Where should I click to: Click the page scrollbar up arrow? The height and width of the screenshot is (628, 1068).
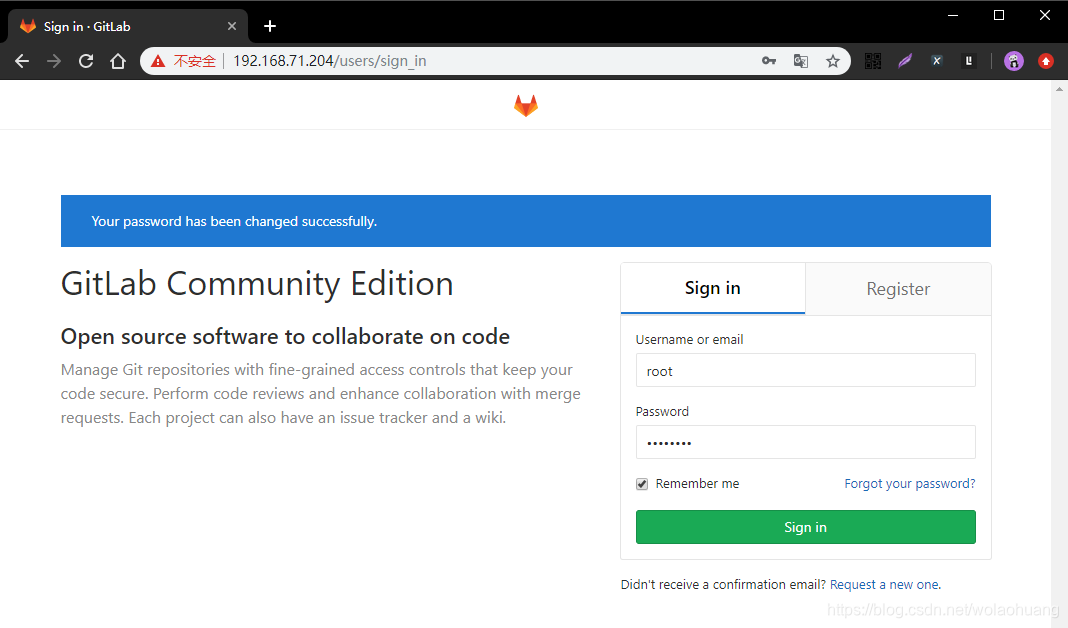pos(1059,89)
